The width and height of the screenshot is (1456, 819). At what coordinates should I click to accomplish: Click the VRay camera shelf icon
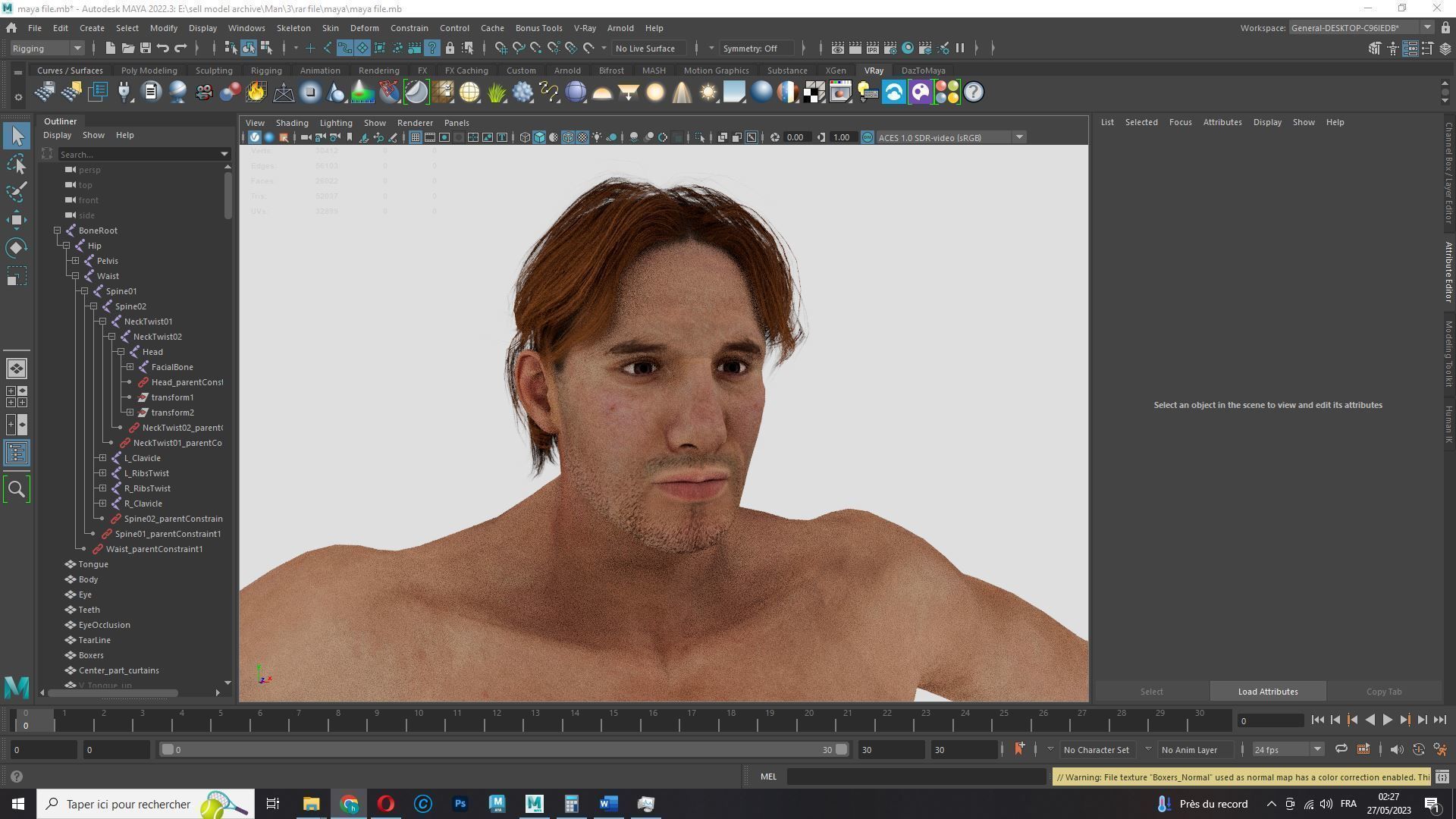(x=203, y=93)
